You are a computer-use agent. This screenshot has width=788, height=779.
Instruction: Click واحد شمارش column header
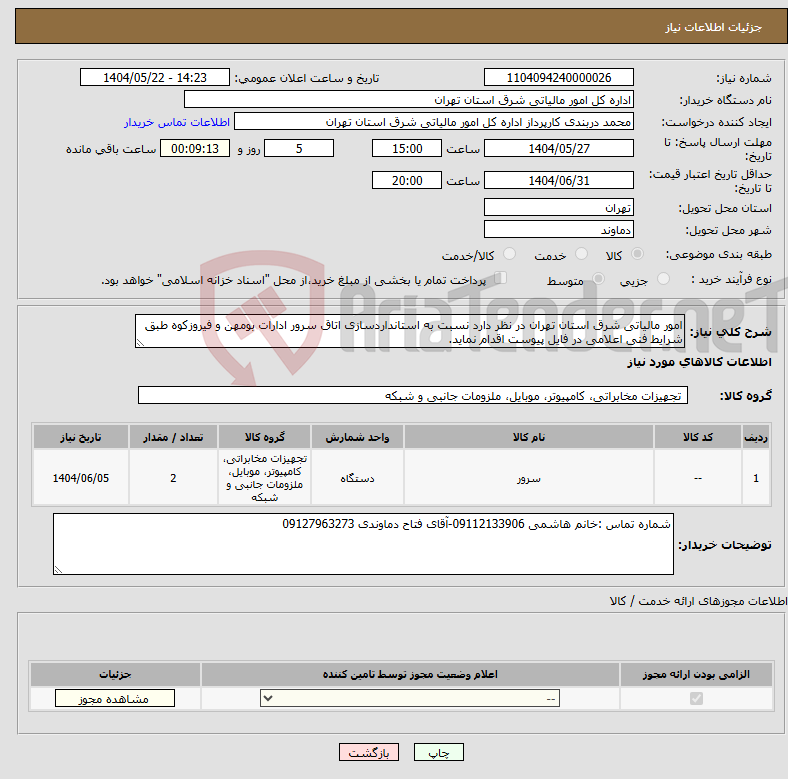point(357,437)
